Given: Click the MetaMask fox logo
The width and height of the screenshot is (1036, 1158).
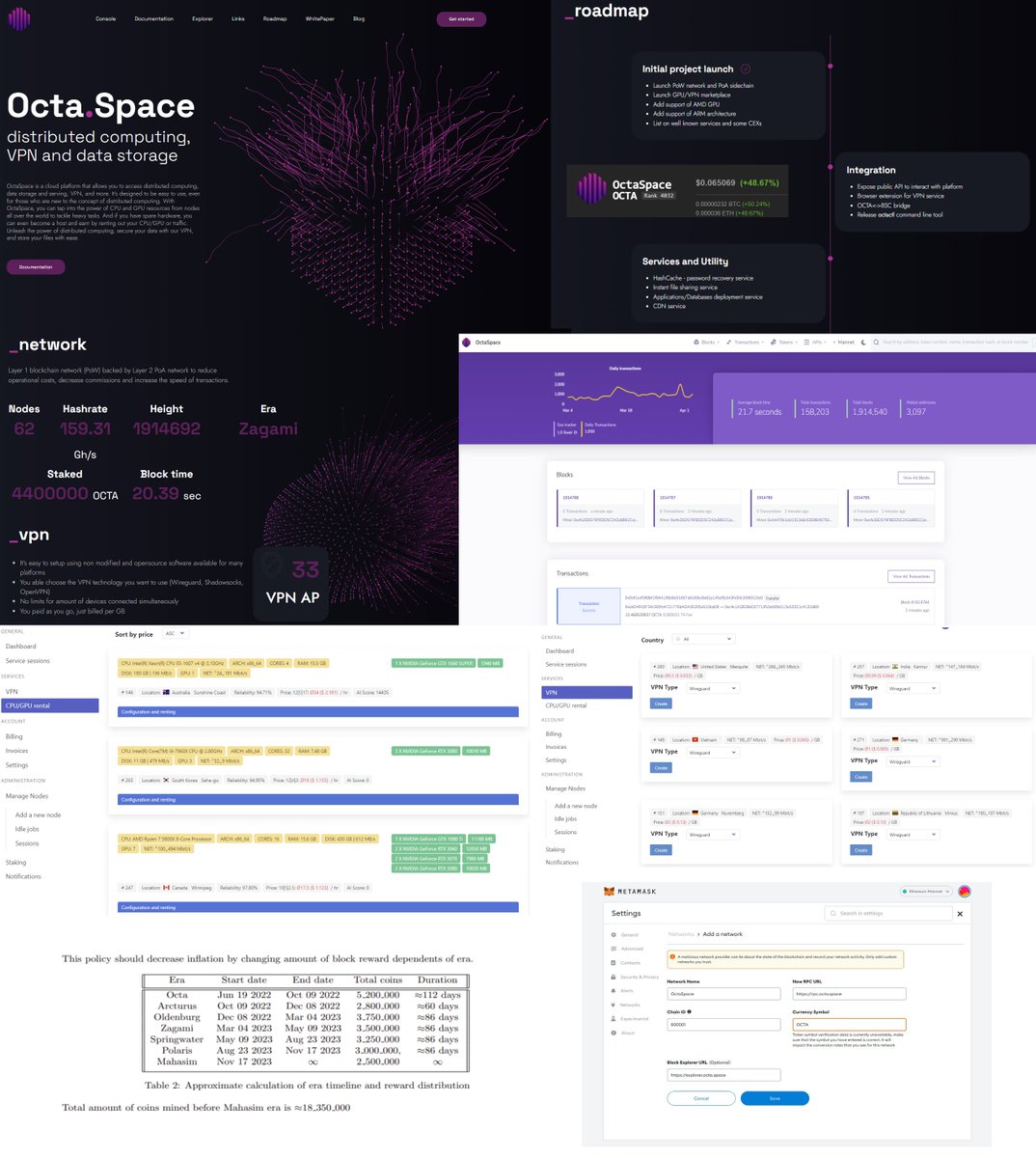Looking at the screenshot, I should tap(609, 892).
